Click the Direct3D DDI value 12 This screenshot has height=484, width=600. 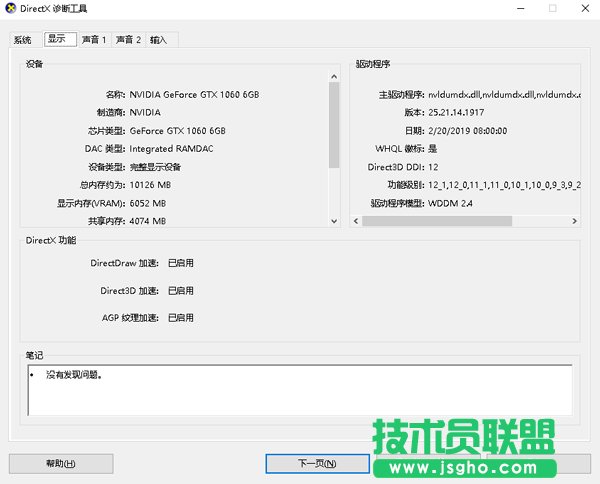433,167
